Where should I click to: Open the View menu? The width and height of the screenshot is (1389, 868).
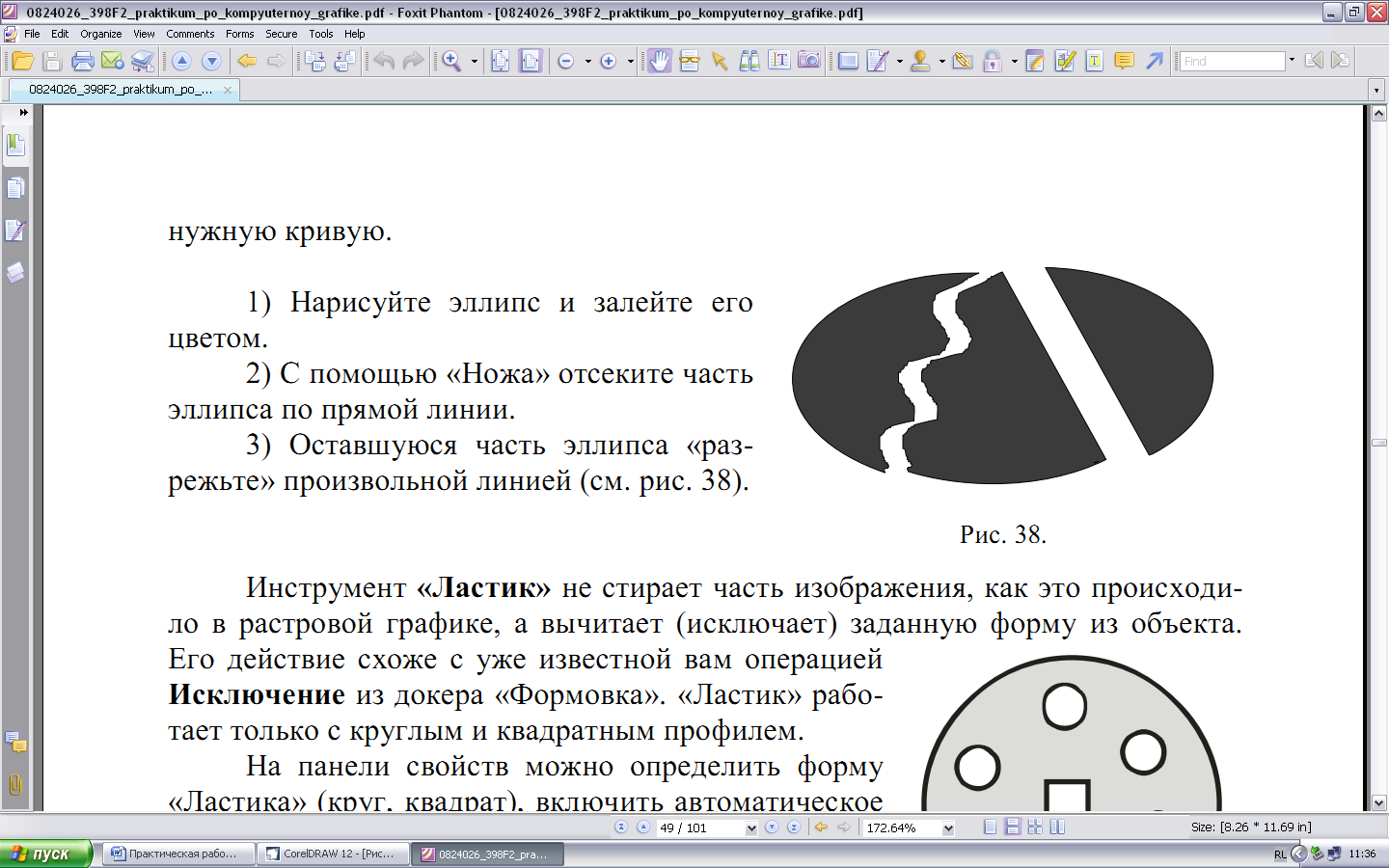click(x=144, y=34)
